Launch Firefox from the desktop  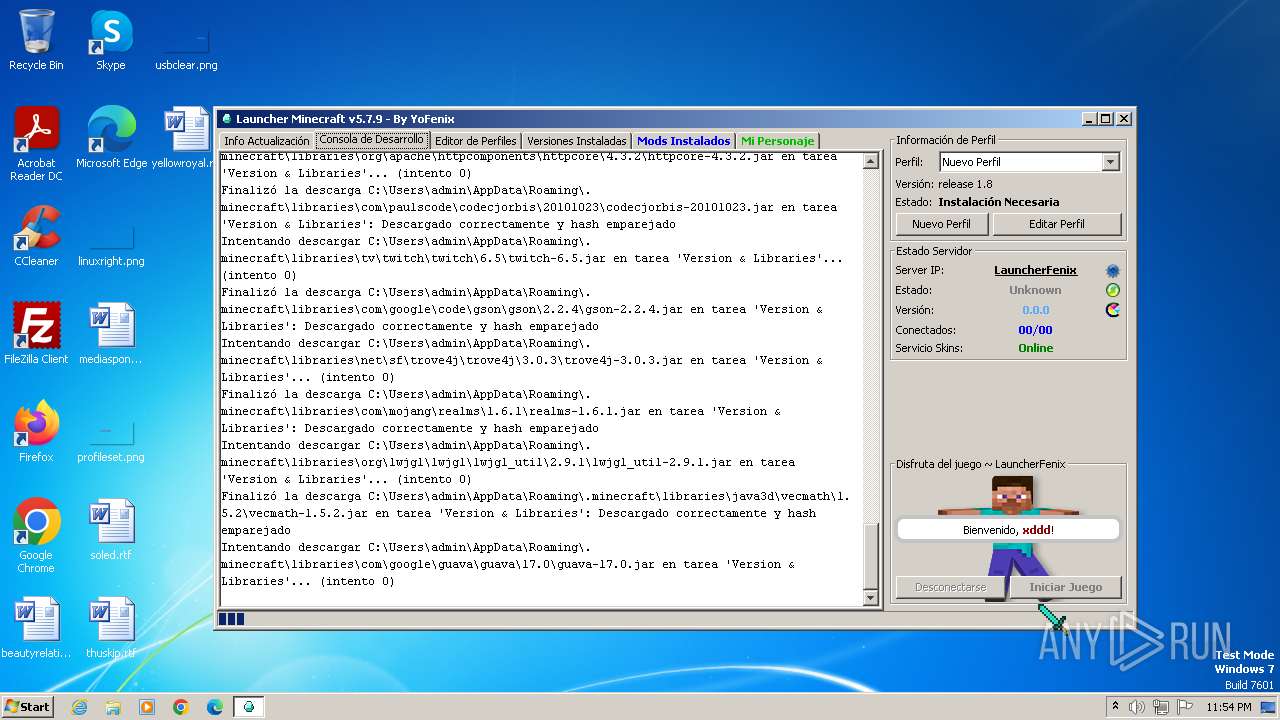click(x=36, y=432)
